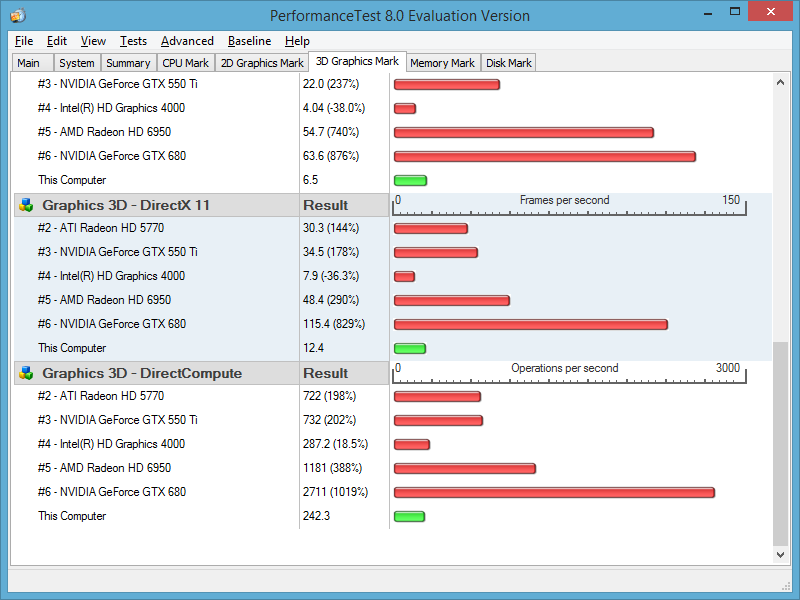Click the 1181 (388%) result value
Viewport: 800px width, 600px height.
pos(332,468)
